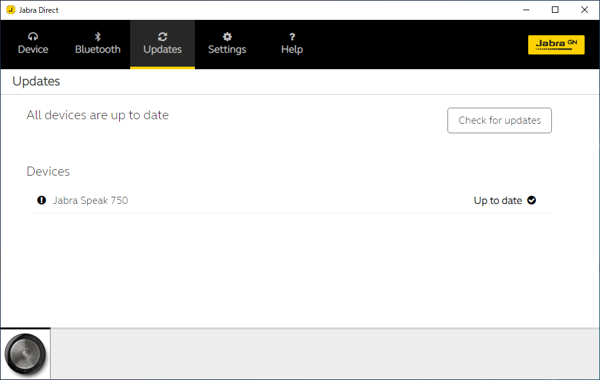Click the Up to date checkmark icon
Screen dimensions: 600x380
[532, 200]
